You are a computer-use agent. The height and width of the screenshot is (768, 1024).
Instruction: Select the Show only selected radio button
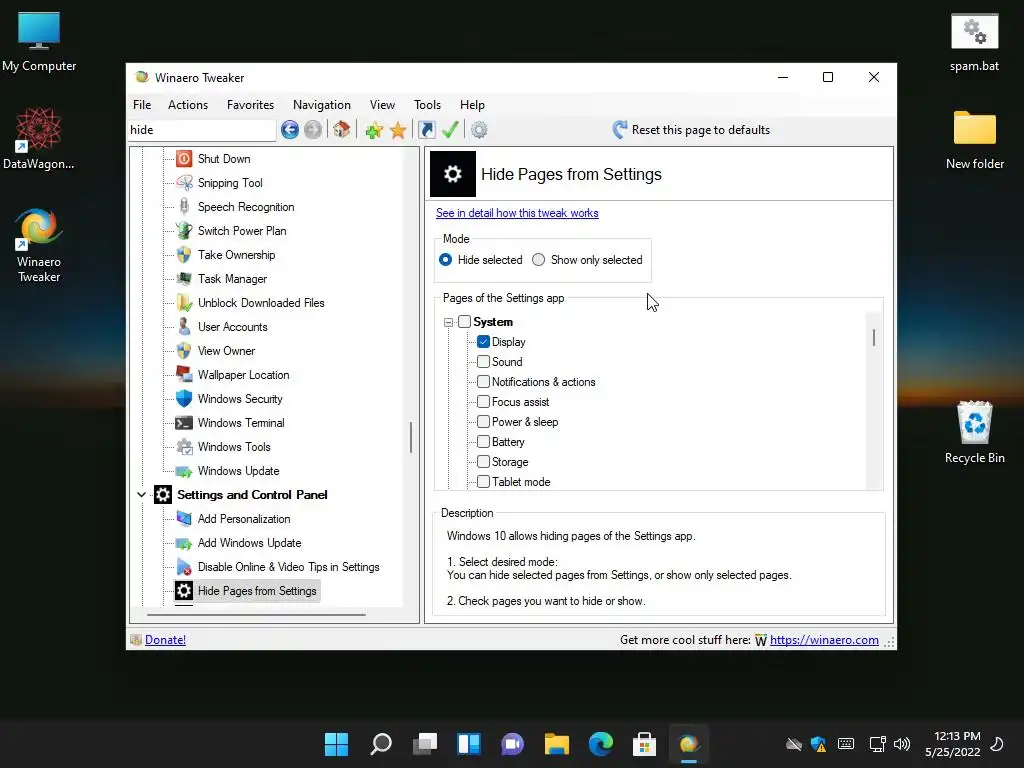538,260
